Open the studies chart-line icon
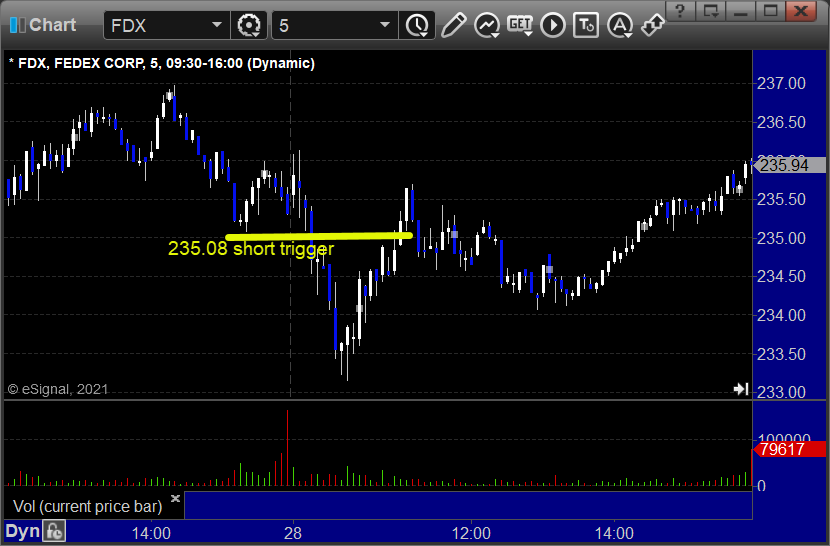 click(x=486, y=25)
